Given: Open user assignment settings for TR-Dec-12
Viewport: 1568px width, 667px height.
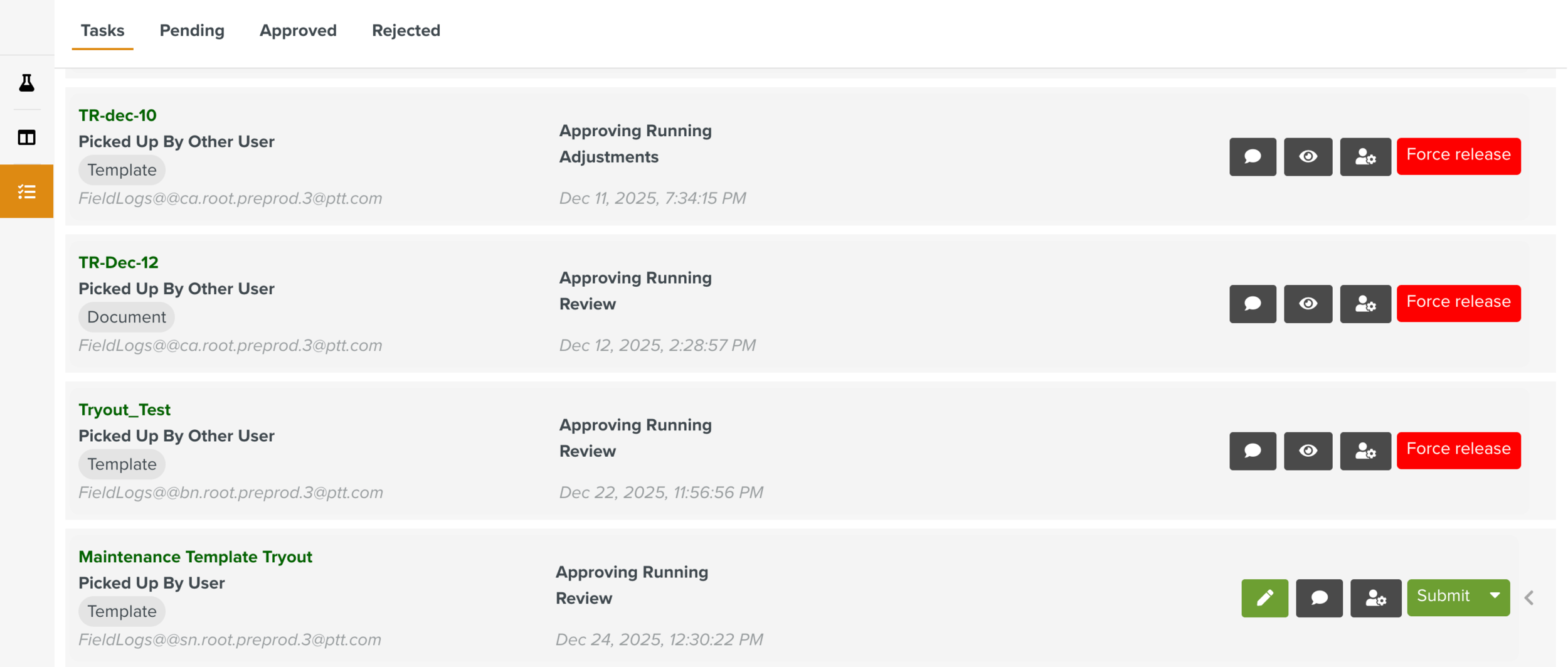Looking at the screenshot, I should 1365,304.
